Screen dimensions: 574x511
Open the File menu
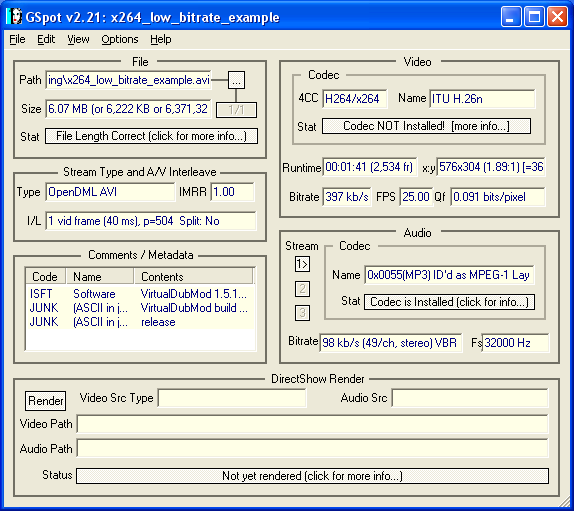click(x=17, y=39)
